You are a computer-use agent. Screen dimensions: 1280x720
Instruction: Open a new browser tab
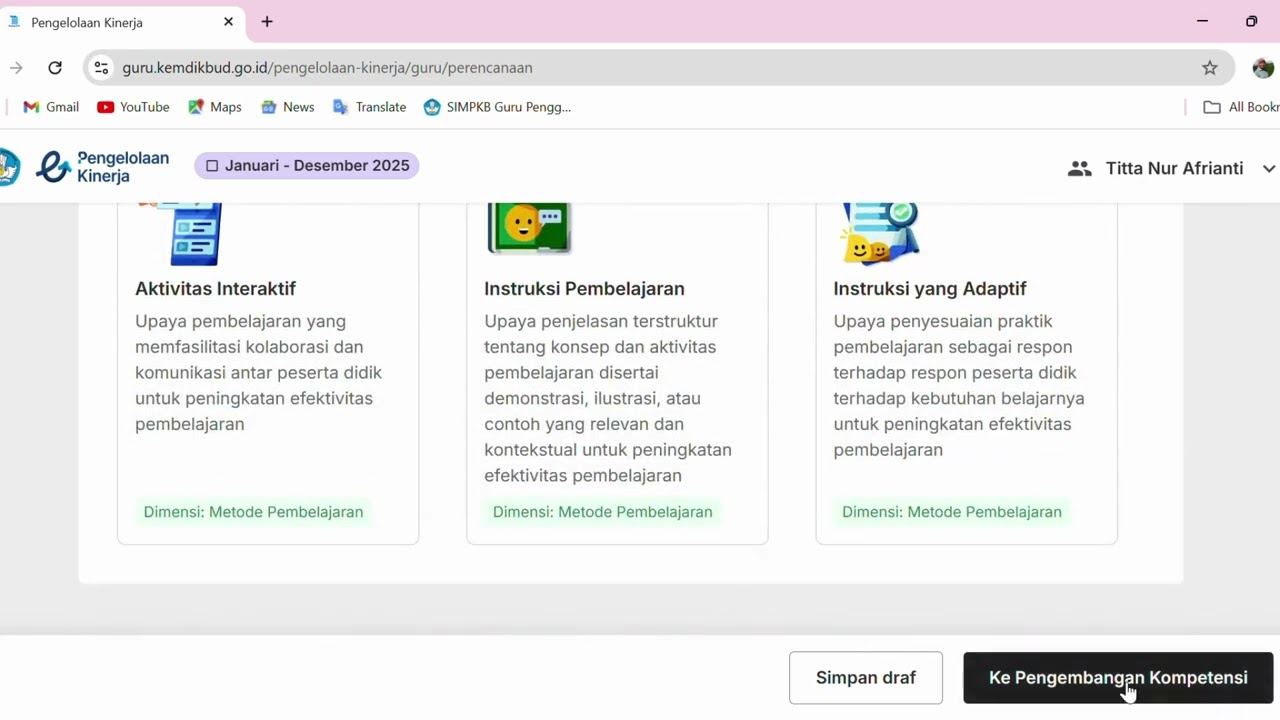[x=267, y=21]
